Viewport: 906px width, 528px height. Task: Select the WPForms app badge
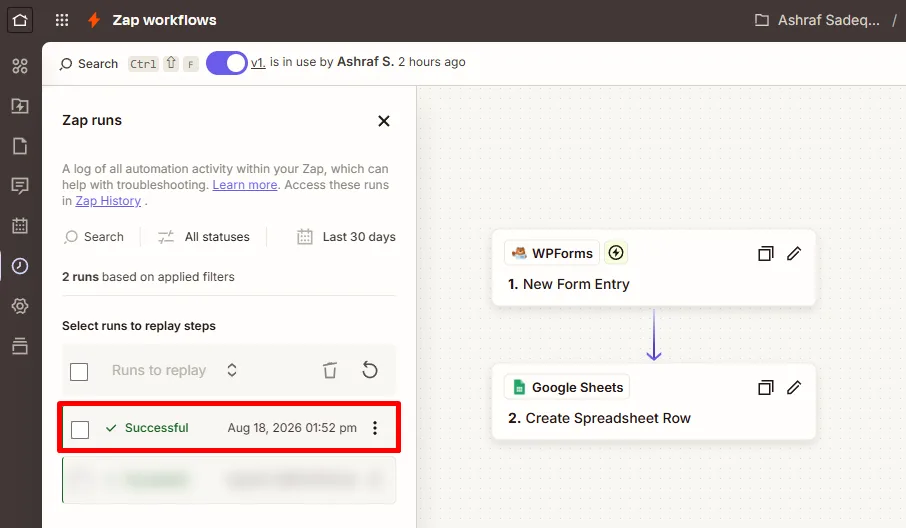tap(552, 253)
